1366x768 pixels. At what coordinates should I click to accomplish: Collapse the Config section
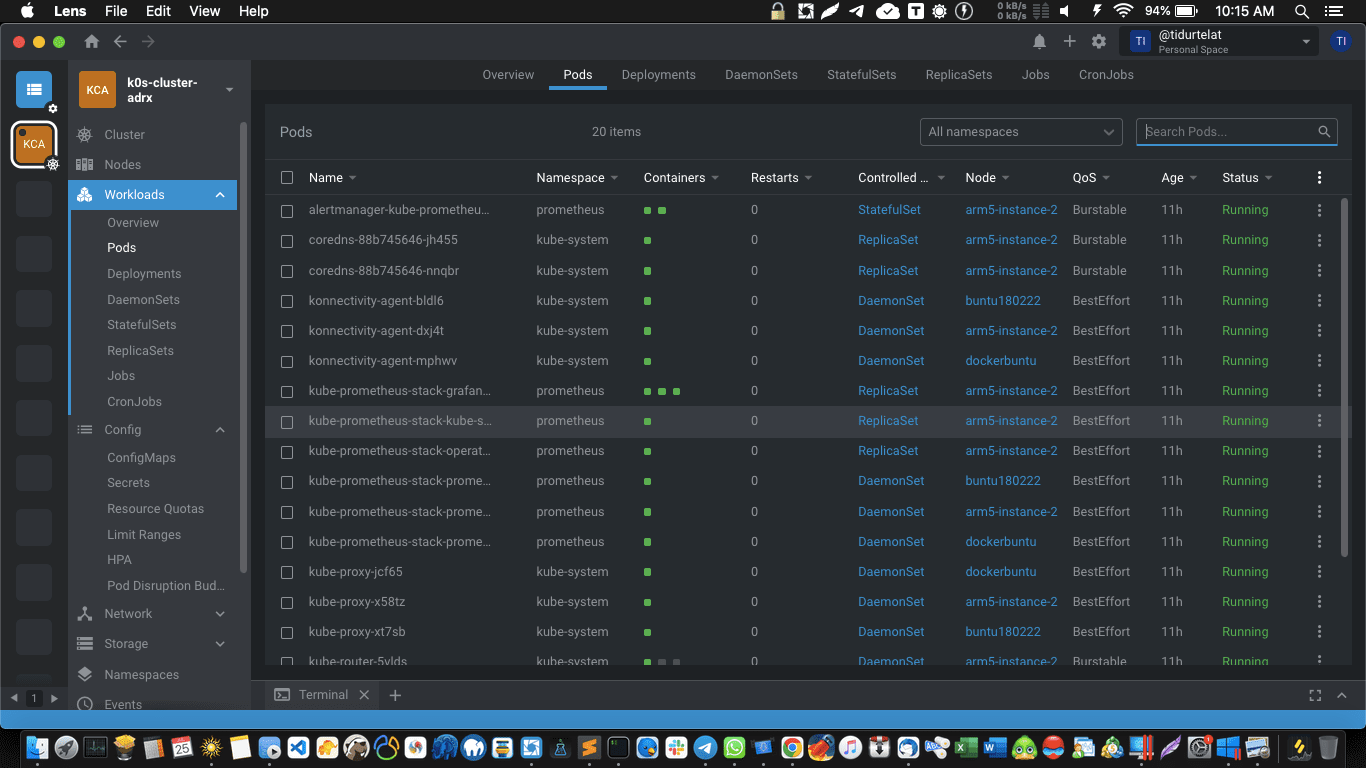click(x=220, y=430)
